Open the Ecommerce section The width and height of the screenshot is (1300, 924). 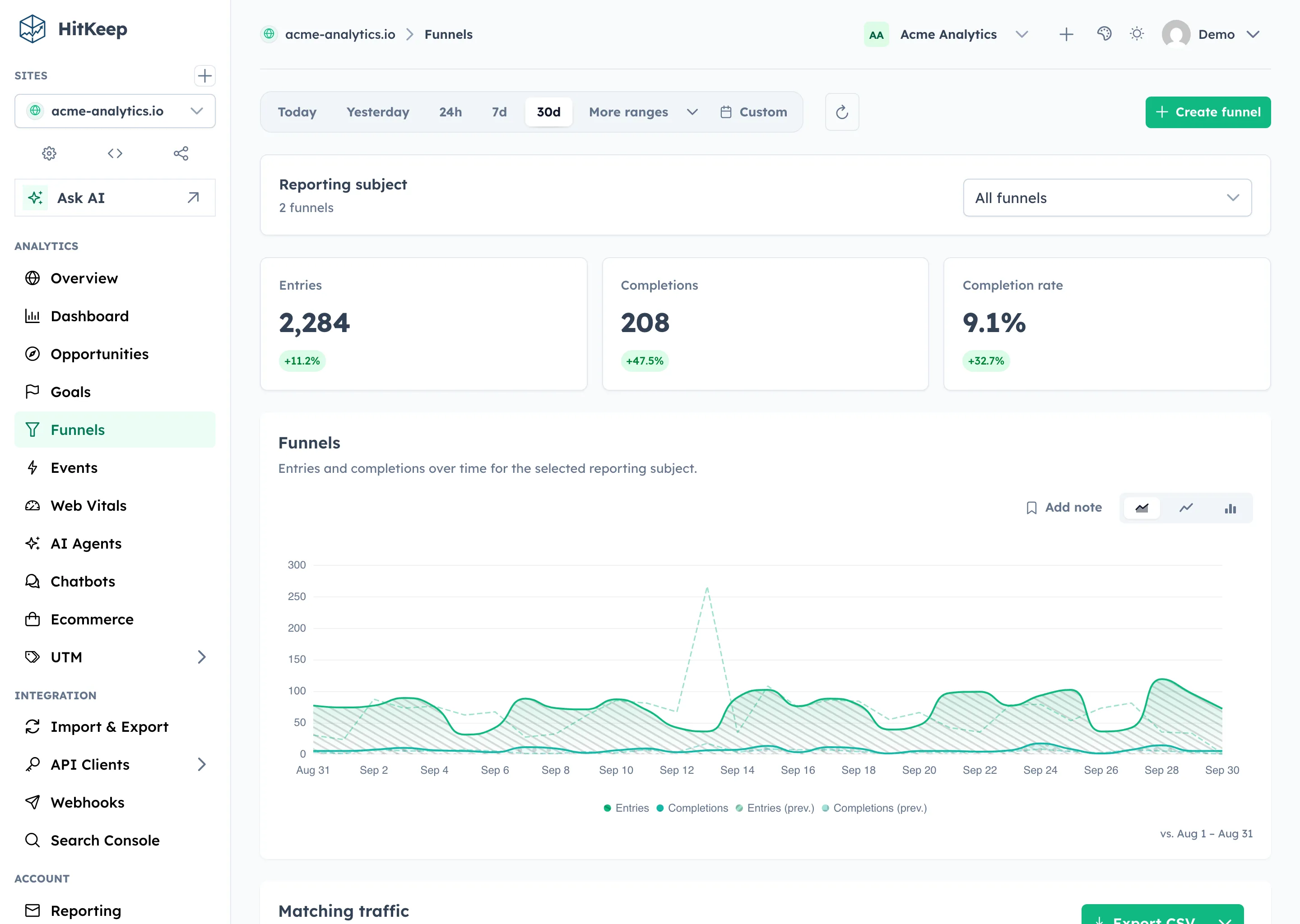(x=115, y=619)
